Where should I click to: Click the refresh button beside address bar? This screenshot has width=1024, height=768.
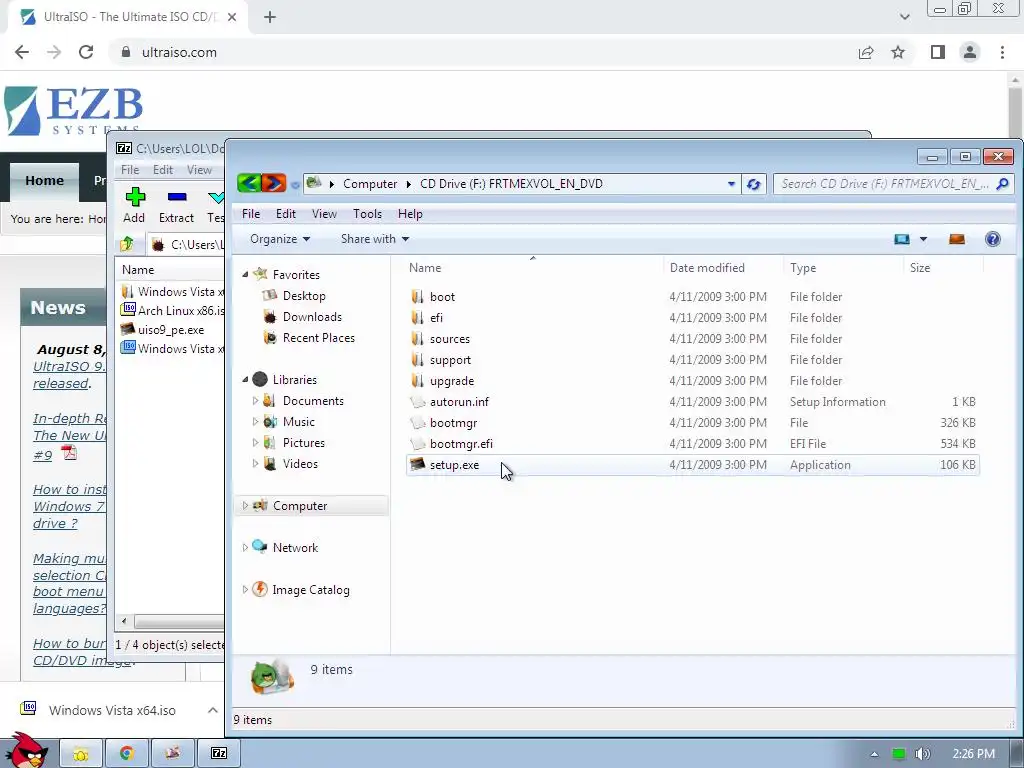pyautogui.click(x=754, y=184)
